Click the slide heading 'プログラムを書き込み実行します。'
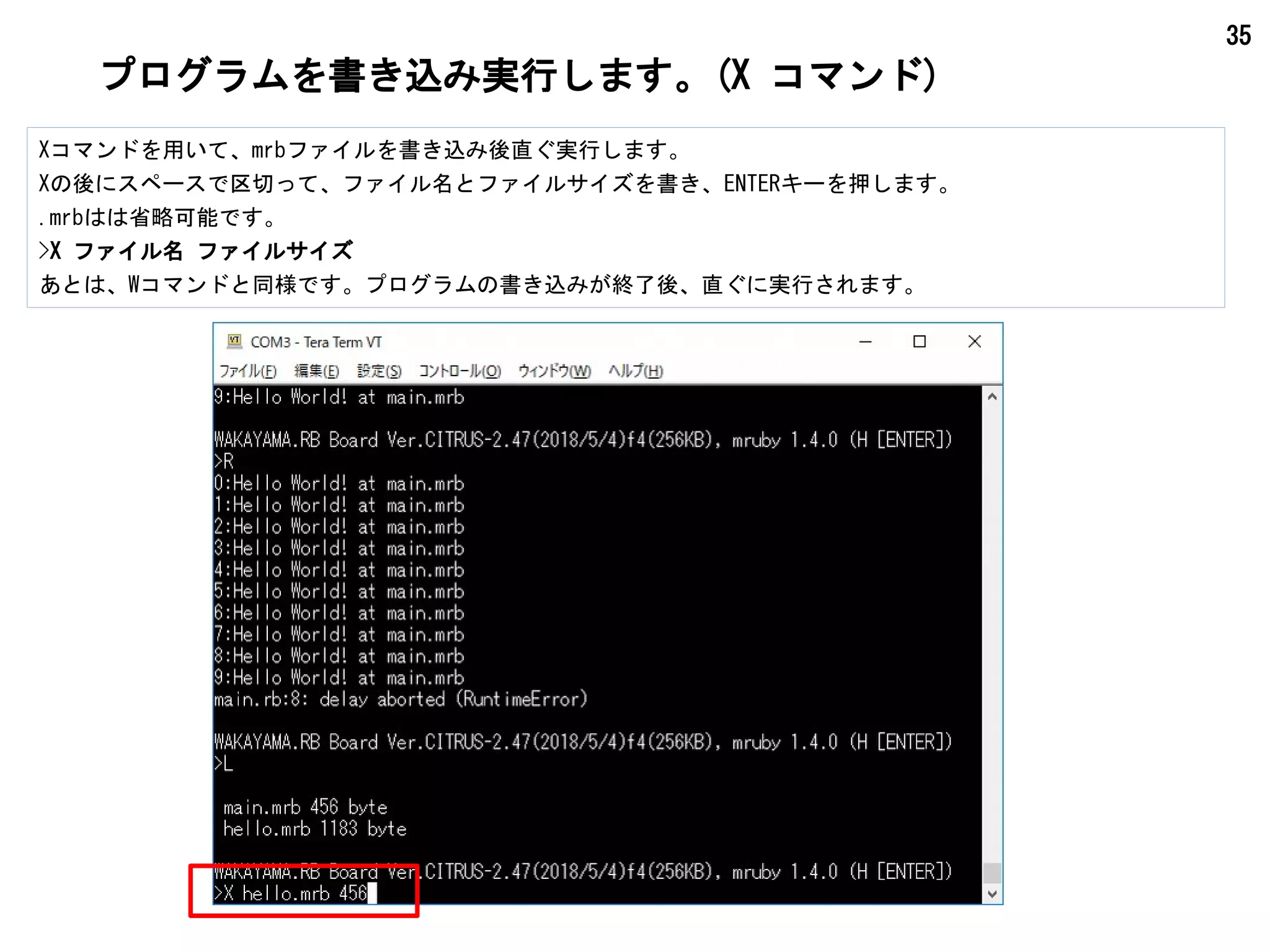Screen dimensions: 1270x952 pyautogui.click(x=399, y=75)
